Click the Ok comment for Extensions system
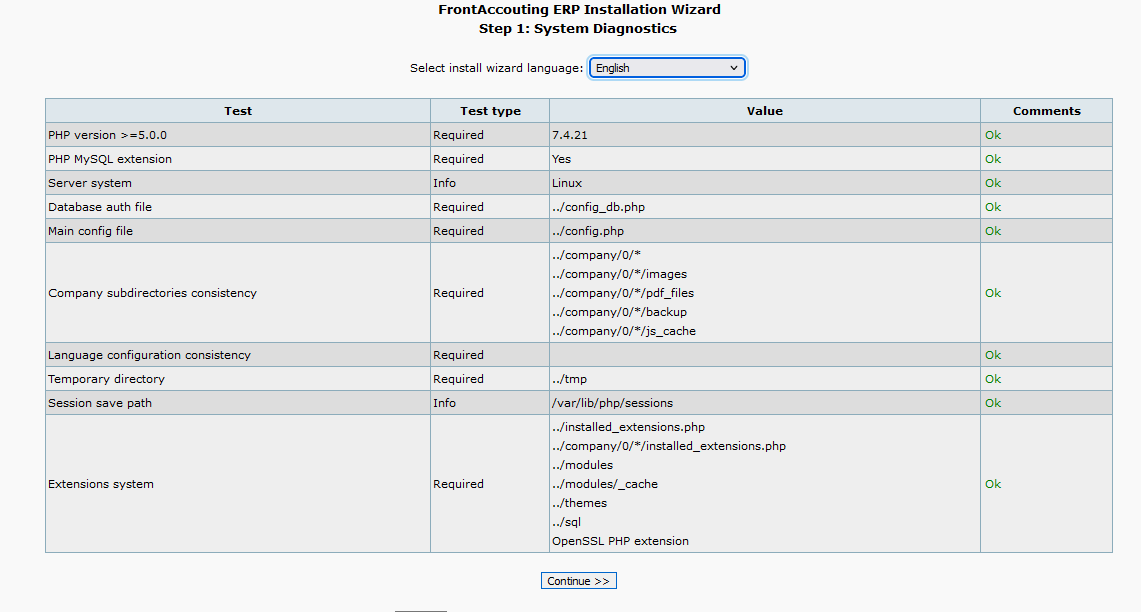Viewport: 1141px width, 612px height. point(993,484)
